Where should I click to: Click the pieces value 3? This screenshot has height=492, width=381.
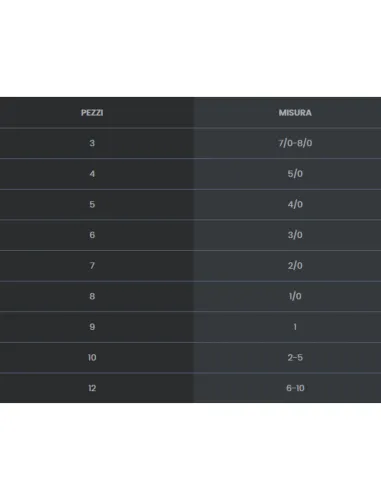click(x=92, y=143)
